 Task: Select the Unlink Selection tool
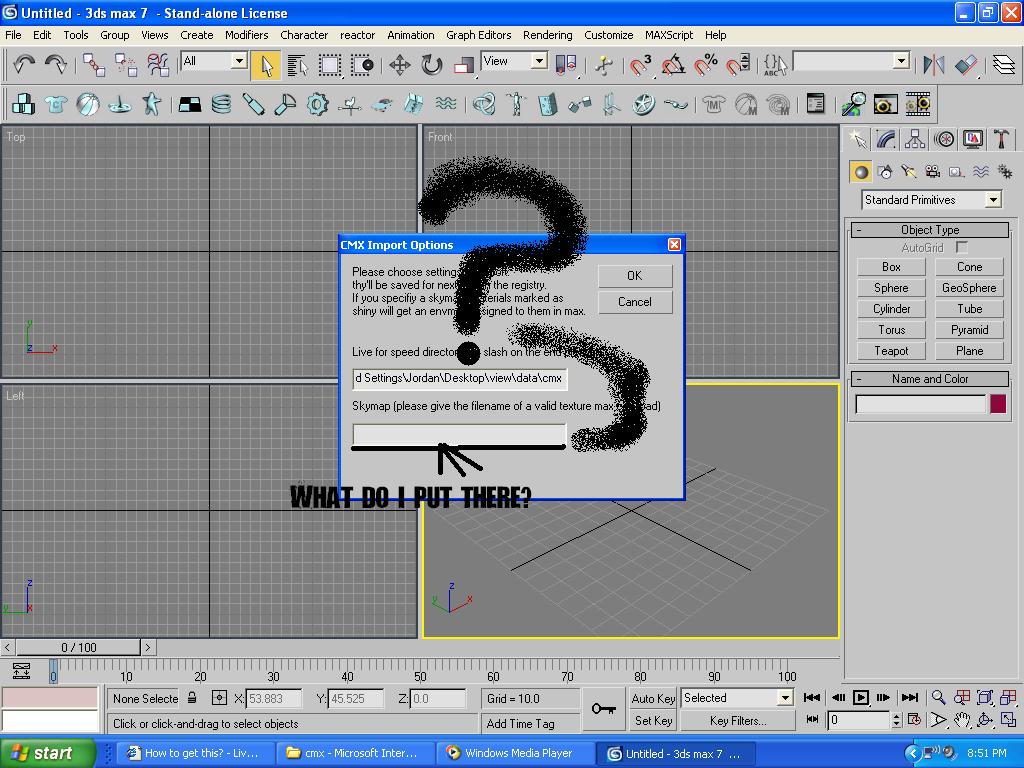pos(125,65)
